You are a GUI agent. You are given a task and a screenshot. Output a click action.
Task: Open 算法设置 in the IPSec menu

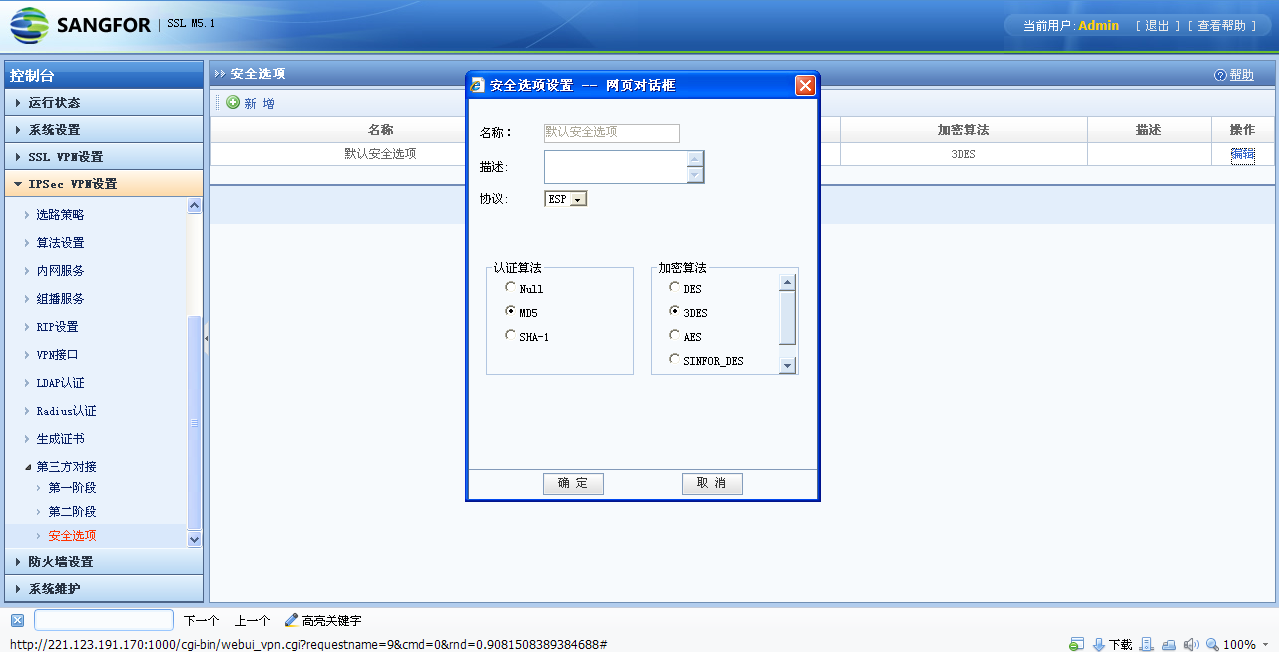tap(60, 243)
